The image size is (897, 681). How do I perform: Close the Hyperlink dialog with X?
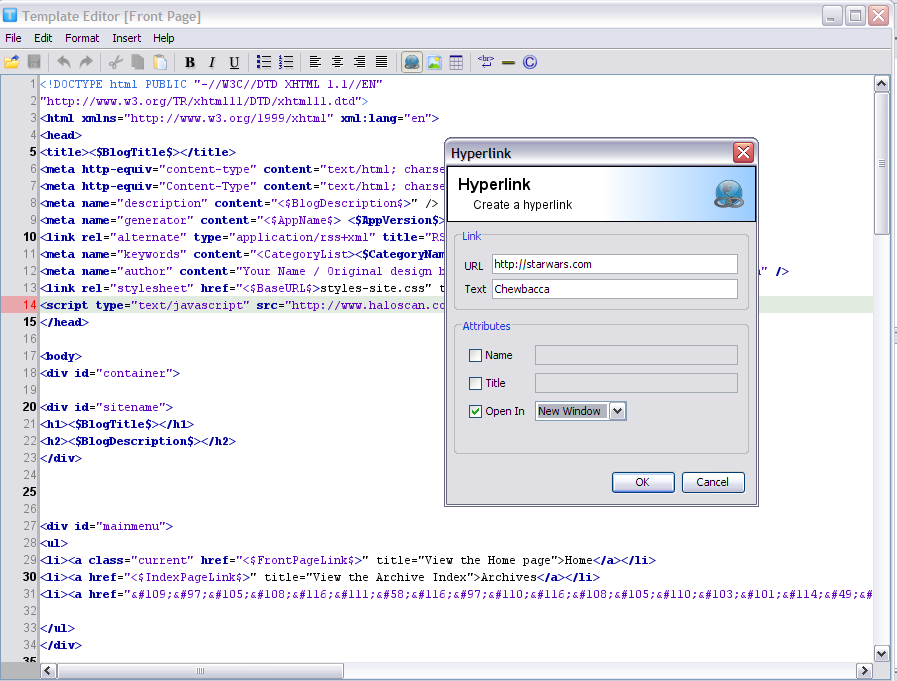(743, 152)
